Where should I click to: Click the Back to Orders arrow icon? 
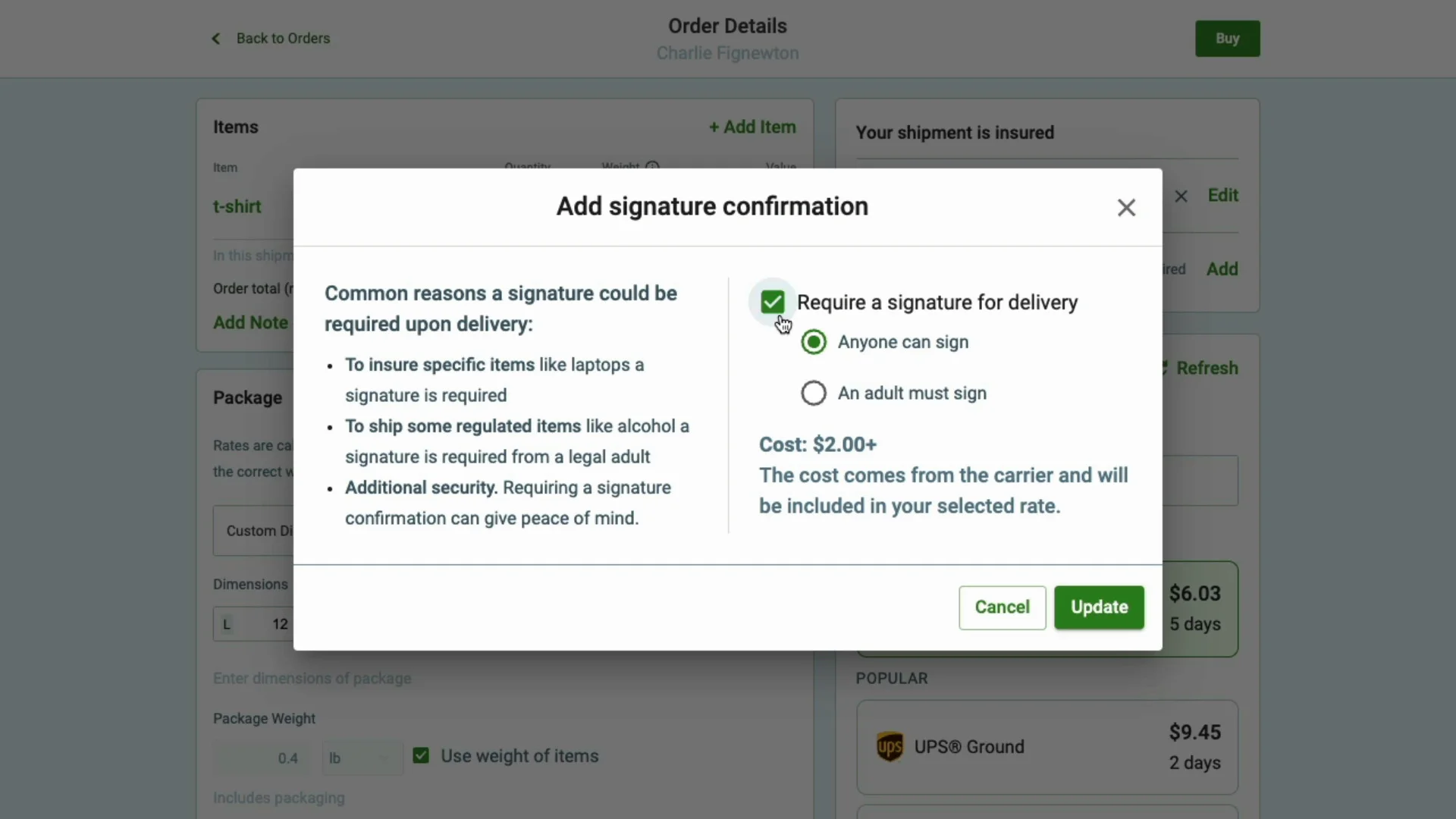[x=216, y=39]
